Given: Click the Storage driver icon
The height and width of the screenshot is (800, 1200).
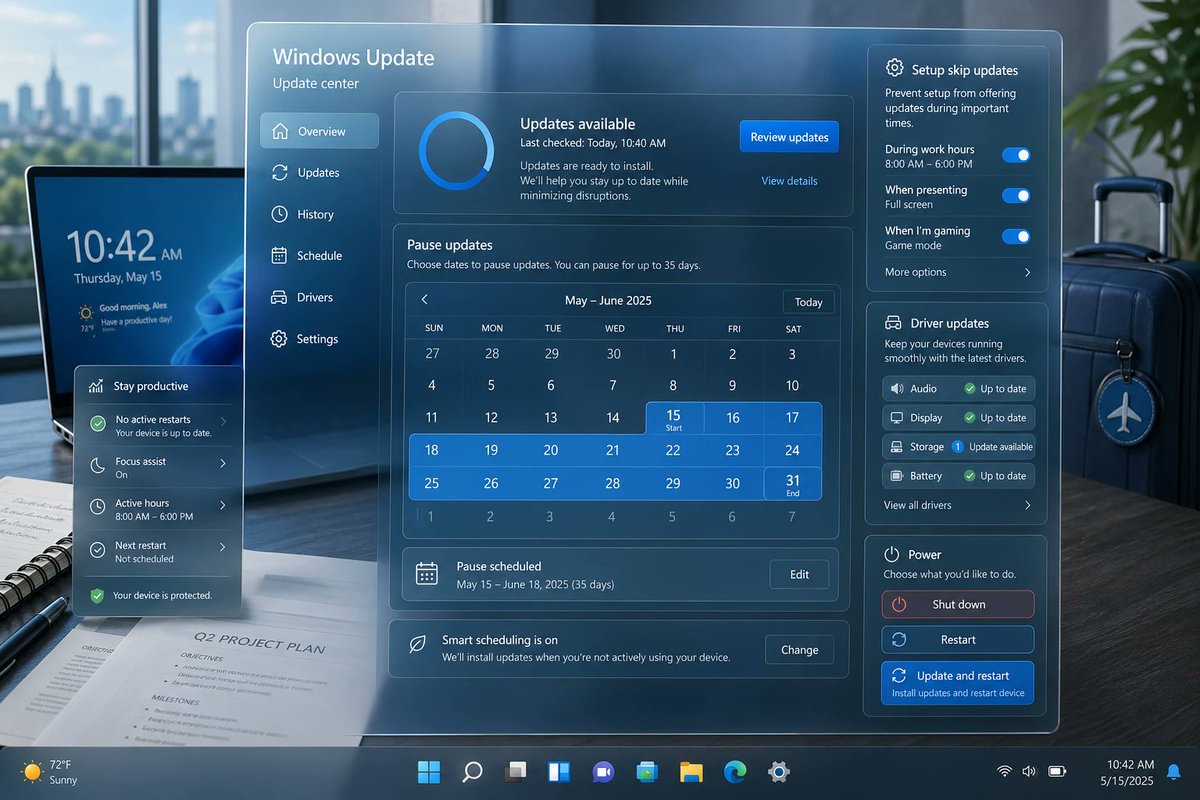Looking at the screenshot, I should [895, 447].
